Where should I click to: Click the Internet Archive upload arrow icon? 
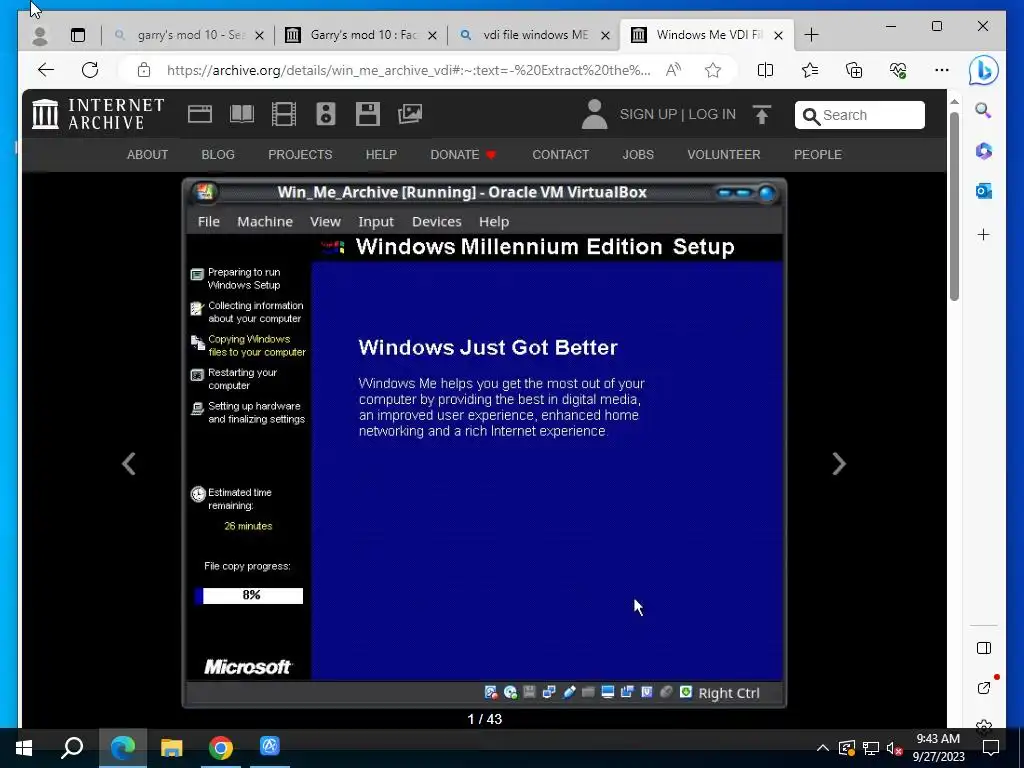point(761,114)
